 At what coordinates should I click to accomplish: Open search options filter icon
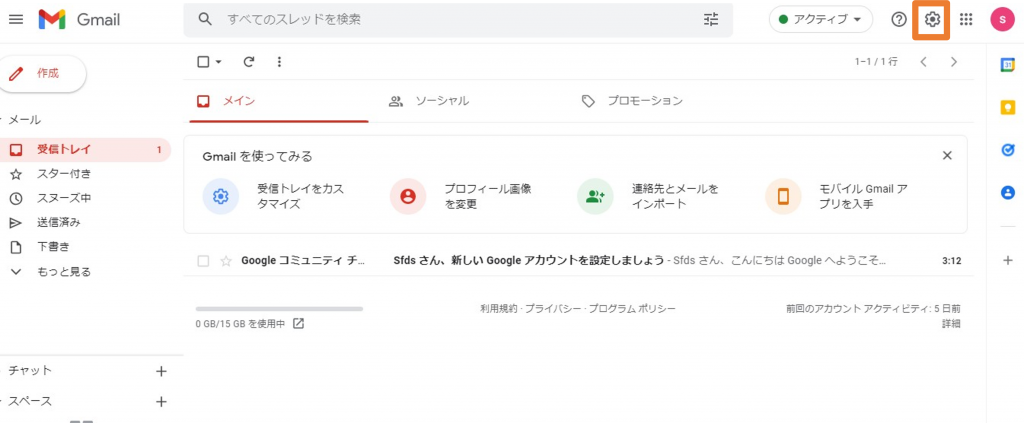711,20
